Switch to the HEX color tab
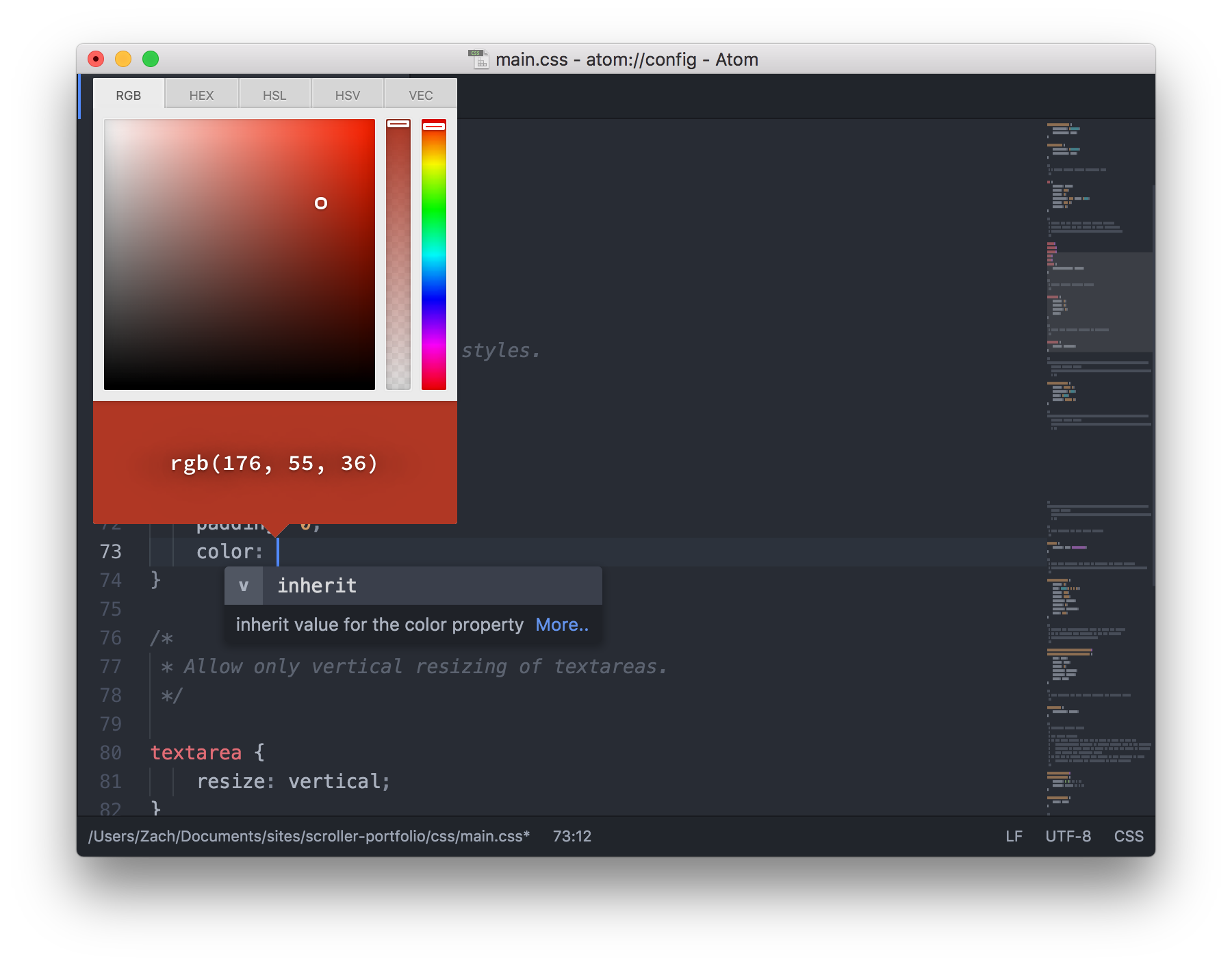Viewport: 1232px width, 966px height. coord(201,94)
